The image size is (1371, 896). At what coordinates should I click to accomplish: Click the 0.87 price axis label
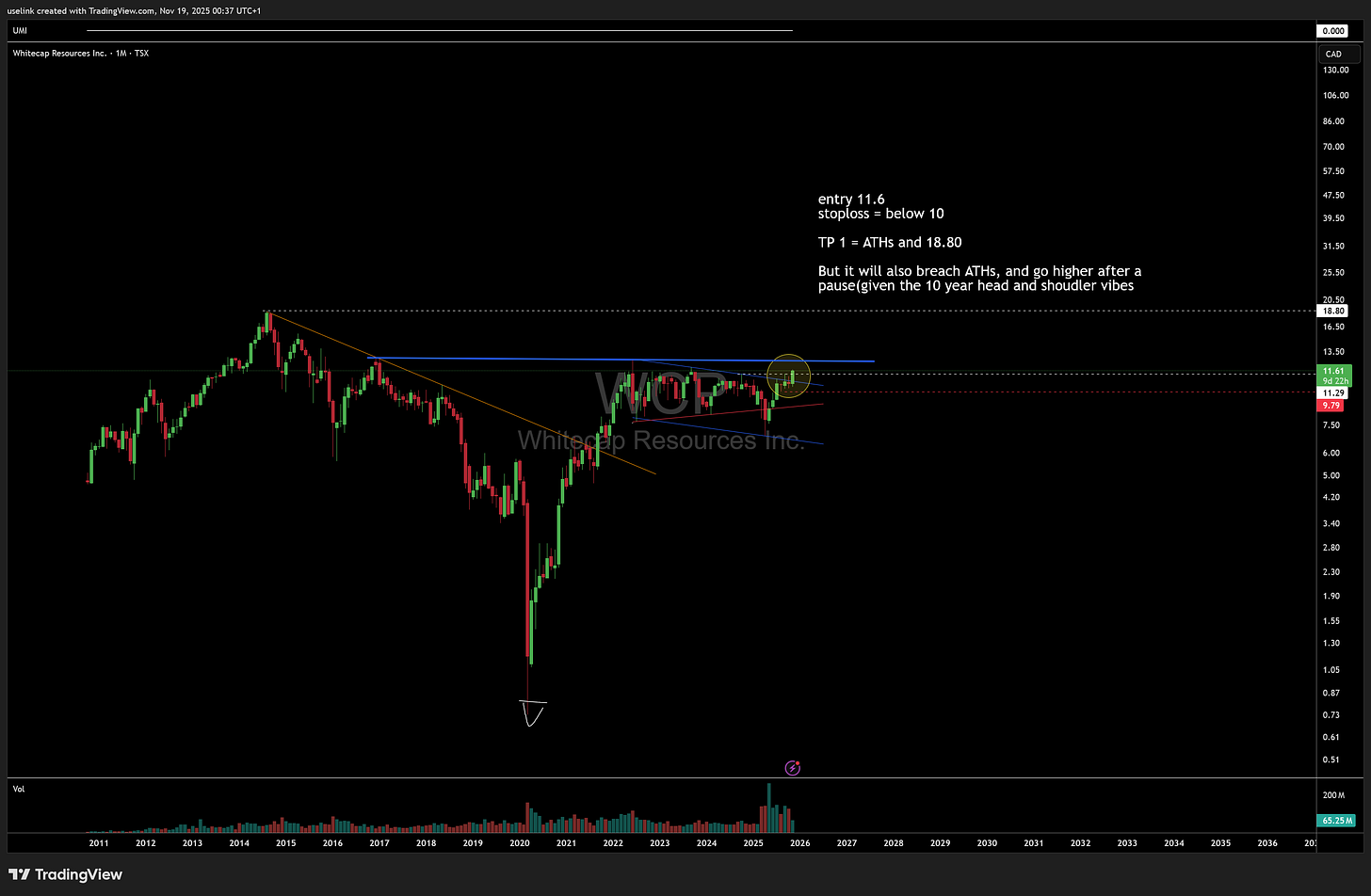(x=1331, y=693)
